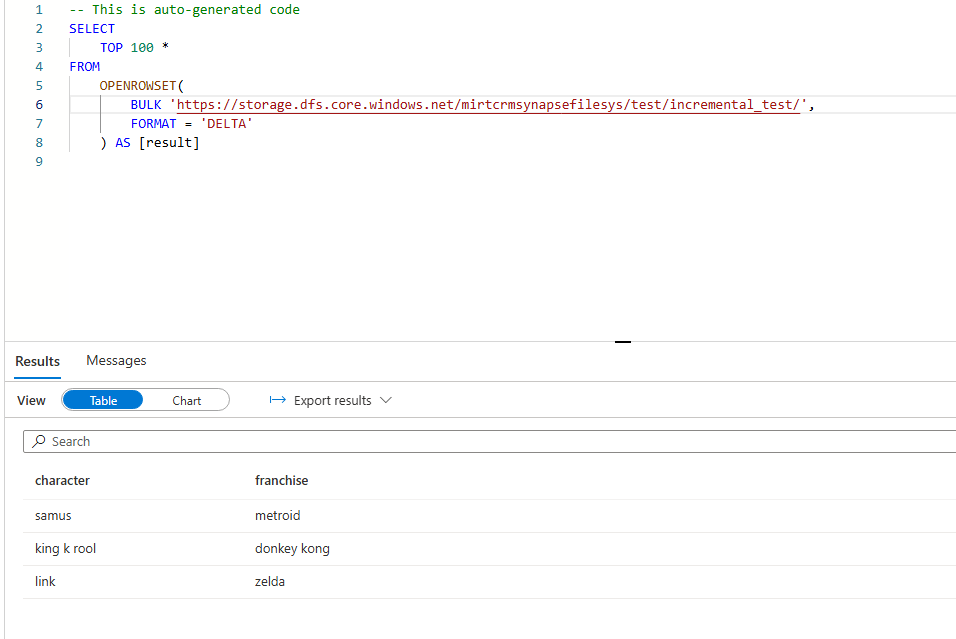Focus the results Search field

pyautogui.click(x=489, y=441)
